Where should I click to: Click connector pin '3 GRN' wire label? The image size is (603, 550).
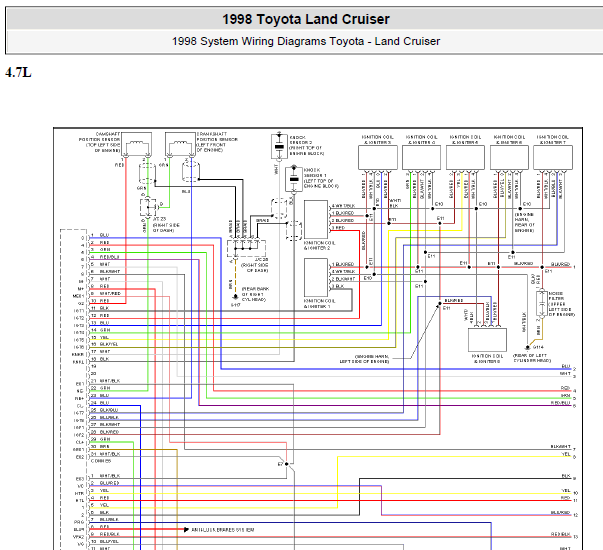click(100, 249)
